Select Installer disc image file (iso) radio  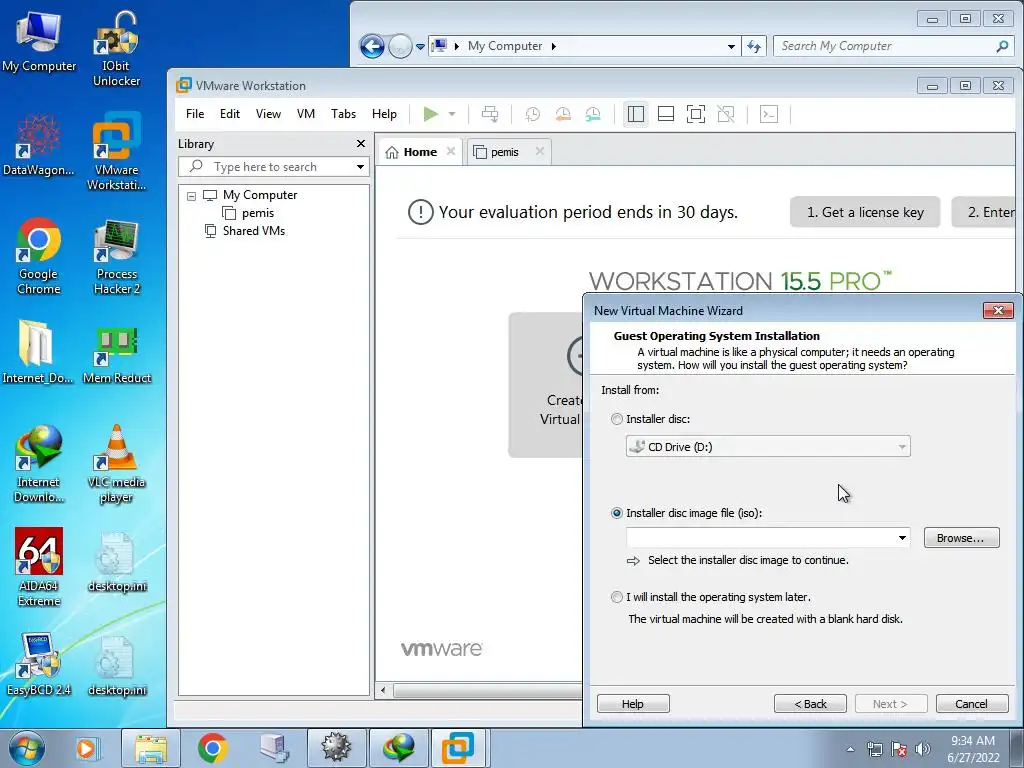coord(616,513)
